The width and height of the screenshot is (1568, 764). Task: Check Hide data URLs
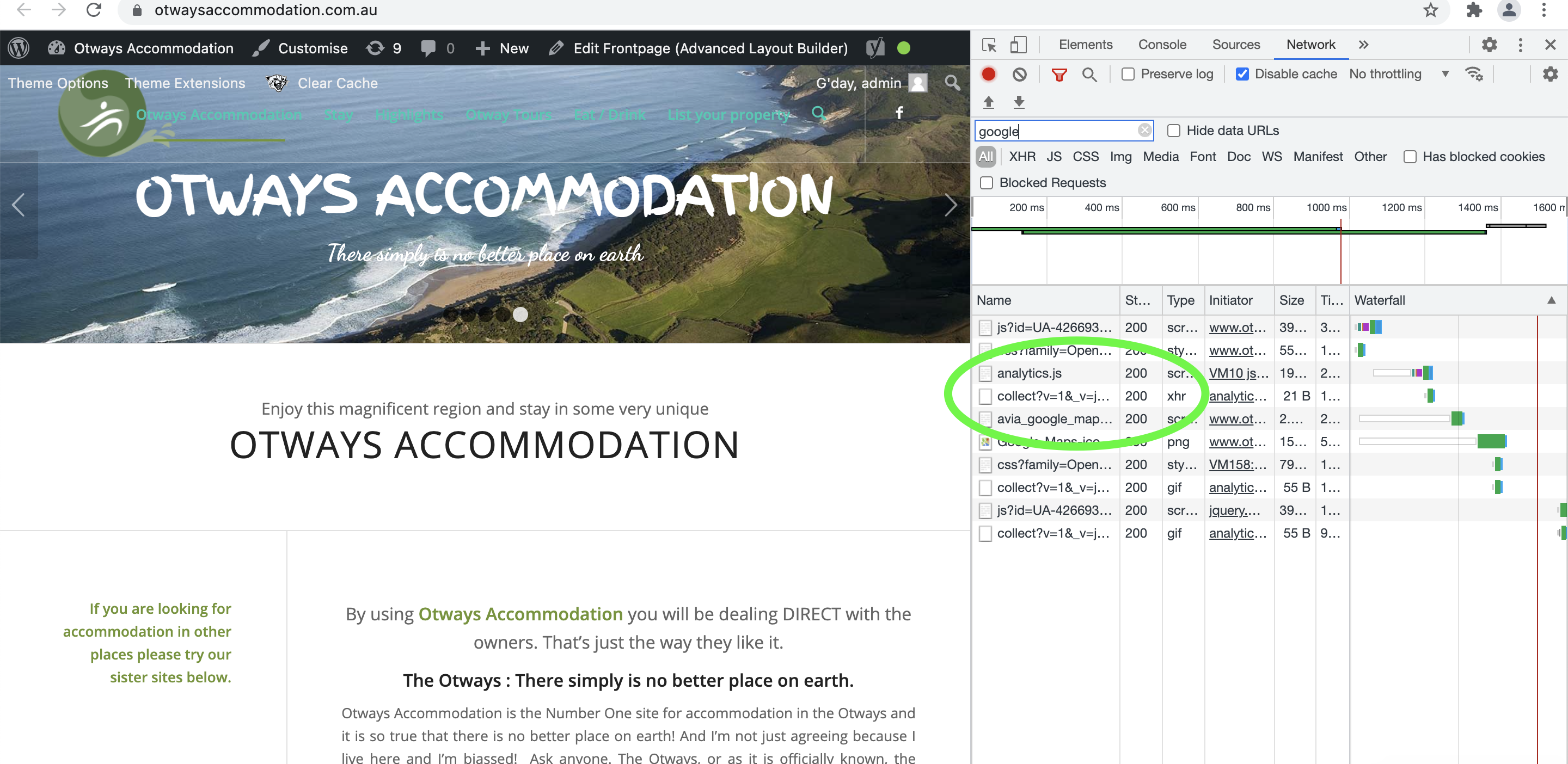(1174, 131)
